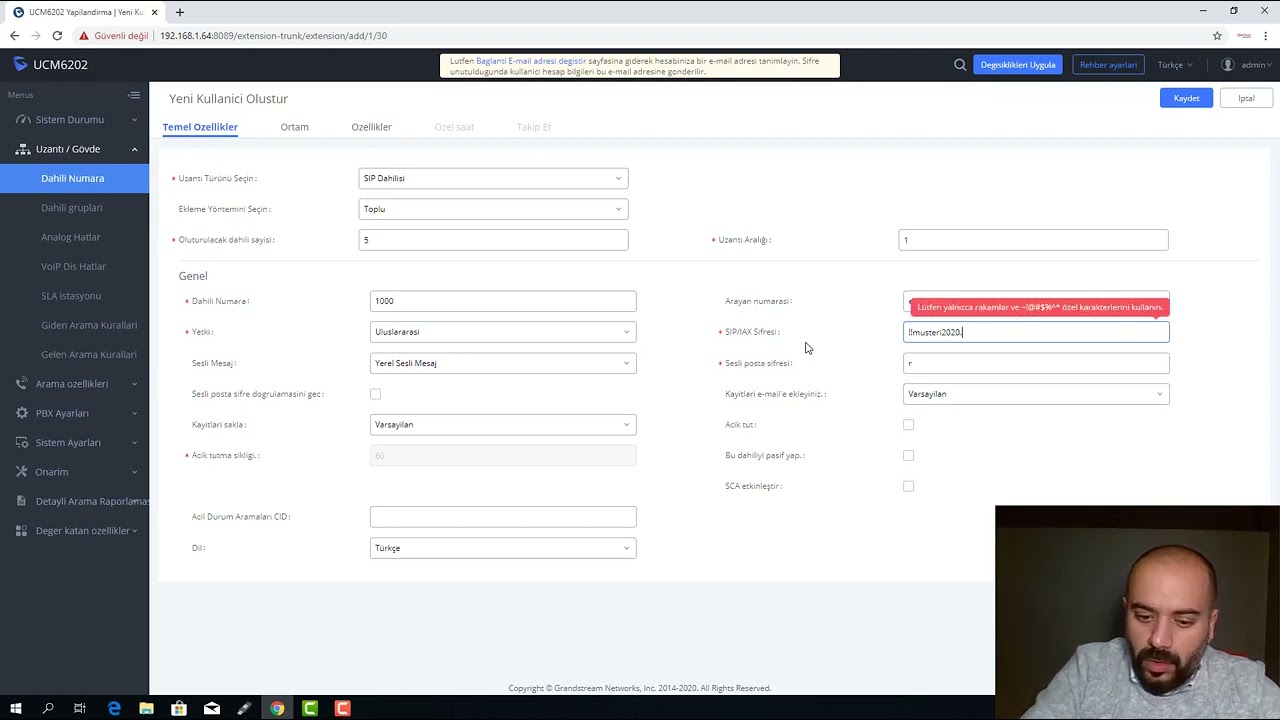This screenshot has width=1280, height=720.
Task: Click the Değer katan özellikler grid icon
Action: [x=23, y=531]
